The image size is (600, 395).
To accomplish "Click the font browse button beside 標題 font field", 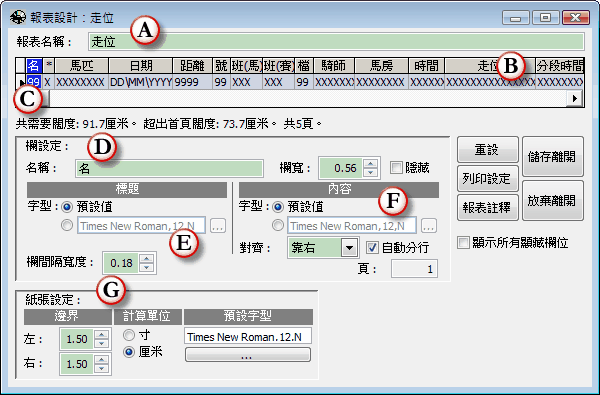I will pyautogui.click(x=217, y=226).
